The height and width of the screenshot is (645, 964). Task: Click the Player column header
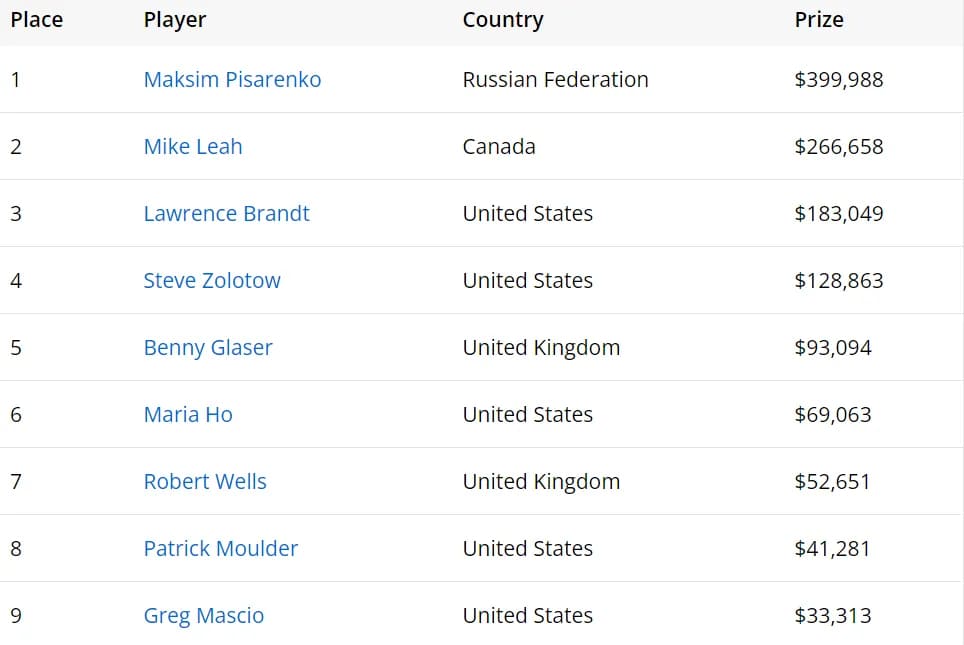click(x=175, y=20)
